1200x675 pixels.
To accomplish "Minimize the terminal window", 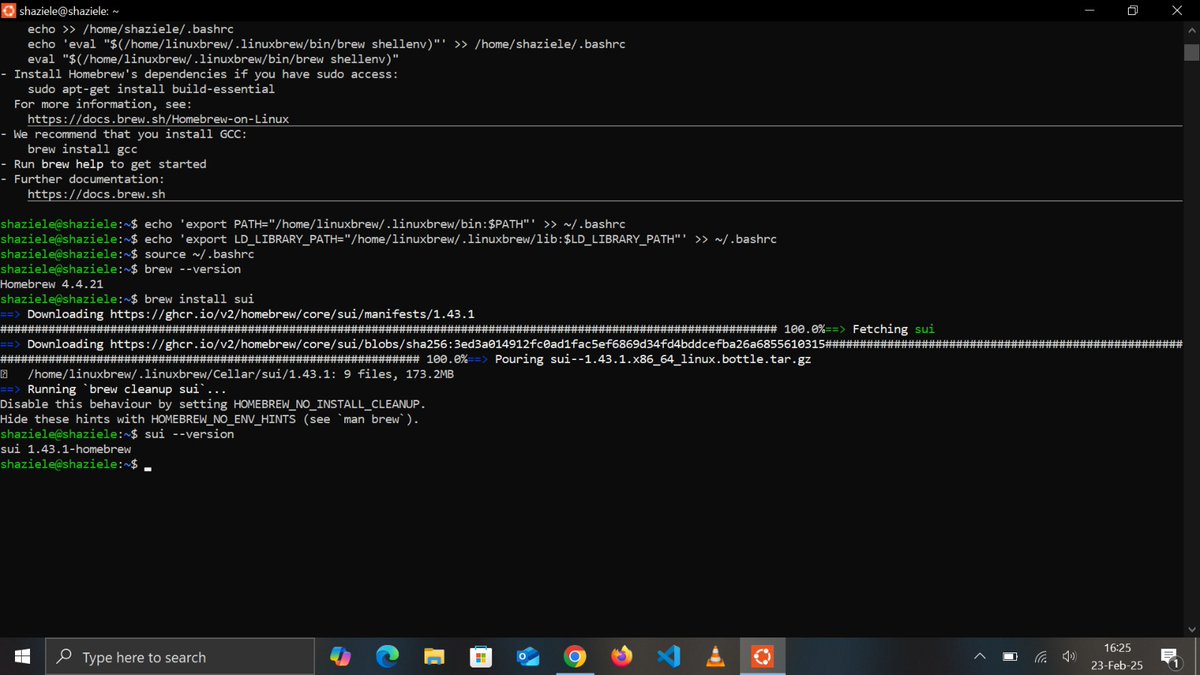I will coord(1090,10).
